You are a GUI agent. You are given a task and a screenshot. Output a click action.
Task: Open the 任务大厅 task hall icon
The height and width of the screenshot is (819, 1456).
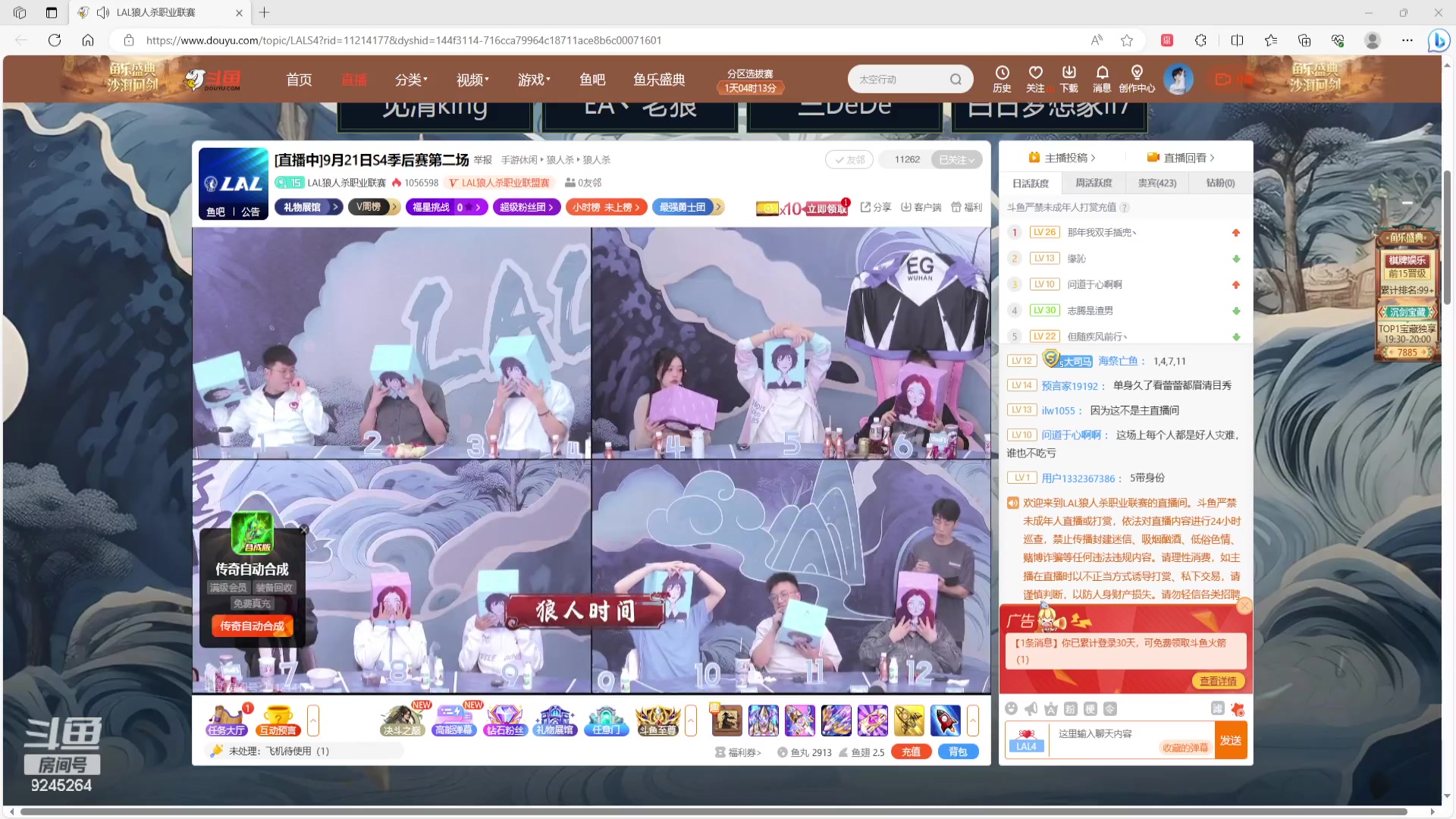(225, 719)
